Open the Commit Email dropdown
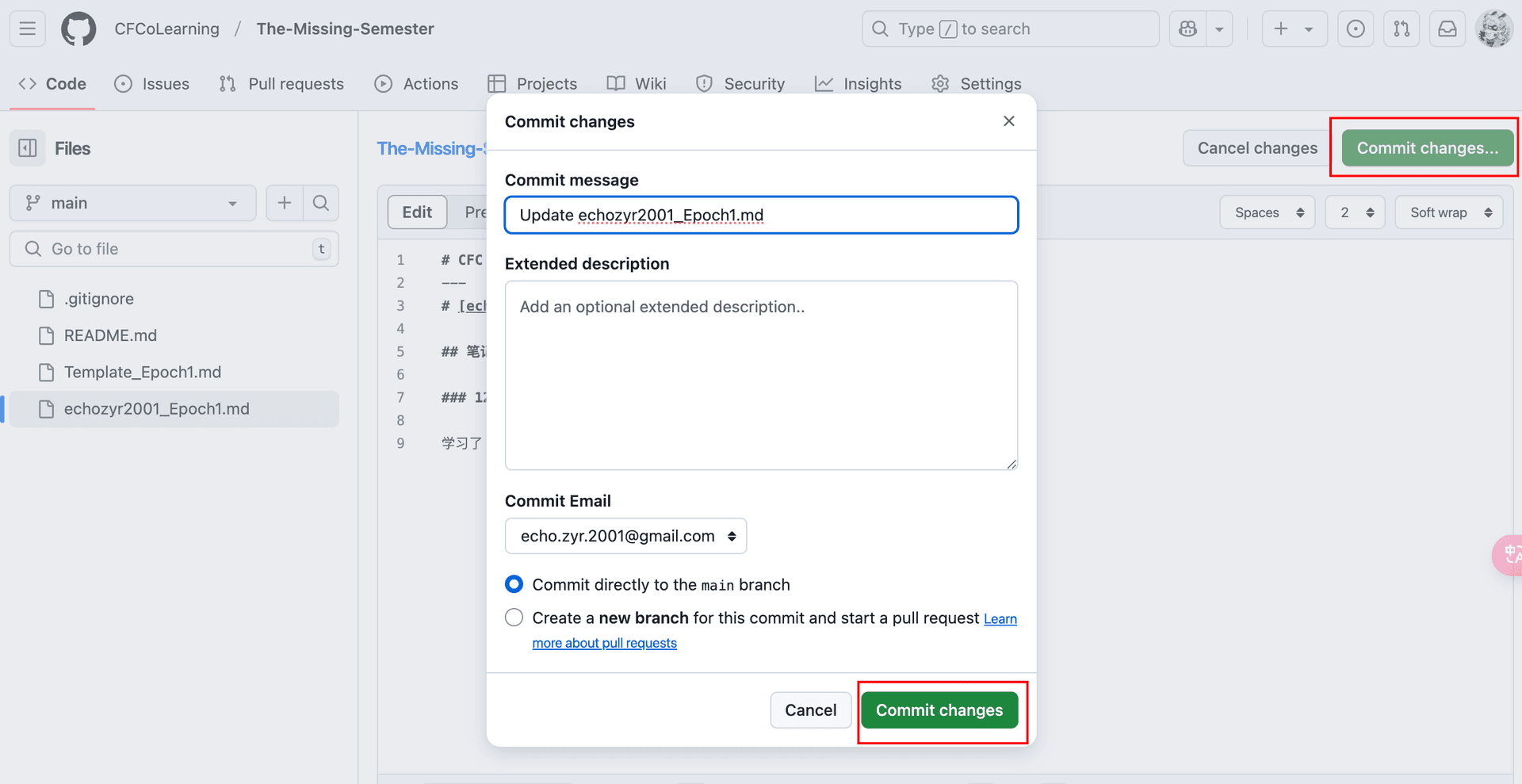Viewport: 1522px width, 784px height. (625, 536)
